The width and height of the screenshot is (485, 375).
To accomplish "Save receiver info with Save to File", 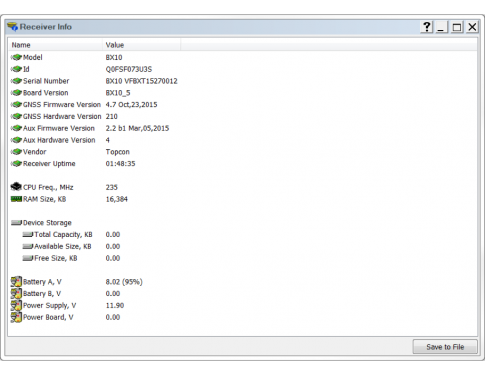I will 445,347.
